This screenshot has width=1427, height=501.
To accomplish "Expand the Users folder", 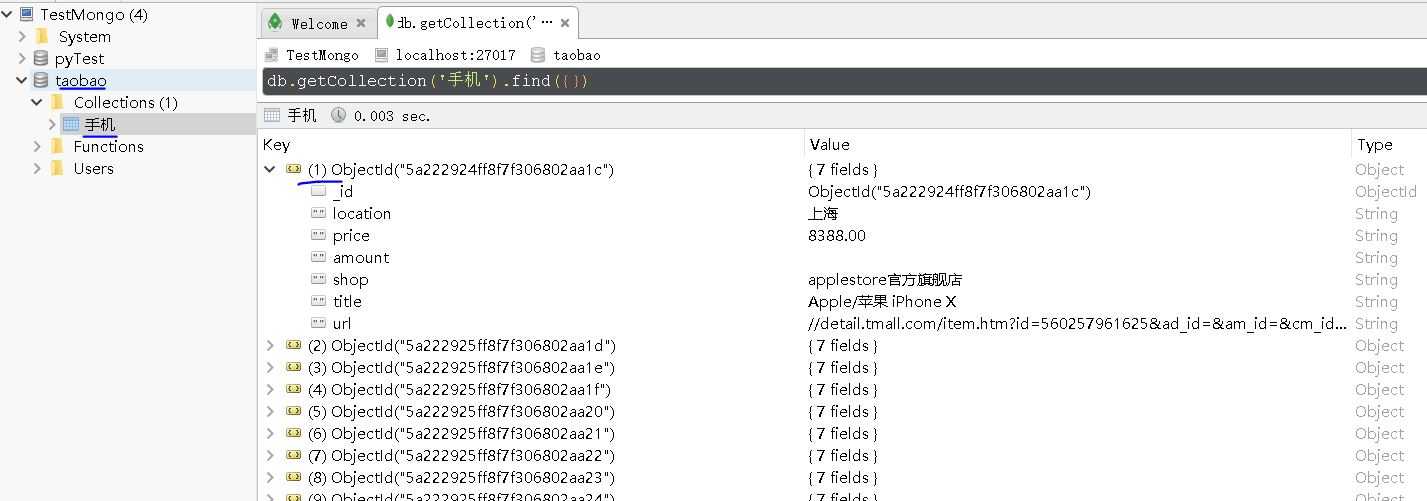I will click(38, 169).
